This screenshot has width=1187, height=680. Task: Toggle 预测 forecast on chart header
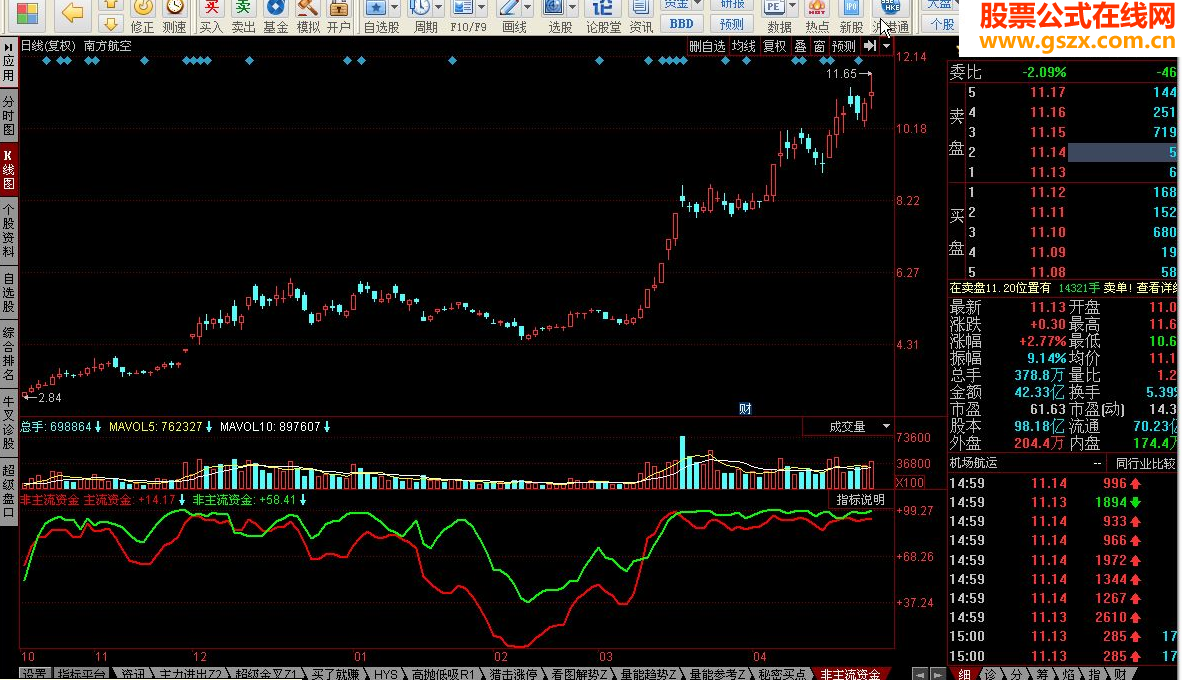[843, 46]
